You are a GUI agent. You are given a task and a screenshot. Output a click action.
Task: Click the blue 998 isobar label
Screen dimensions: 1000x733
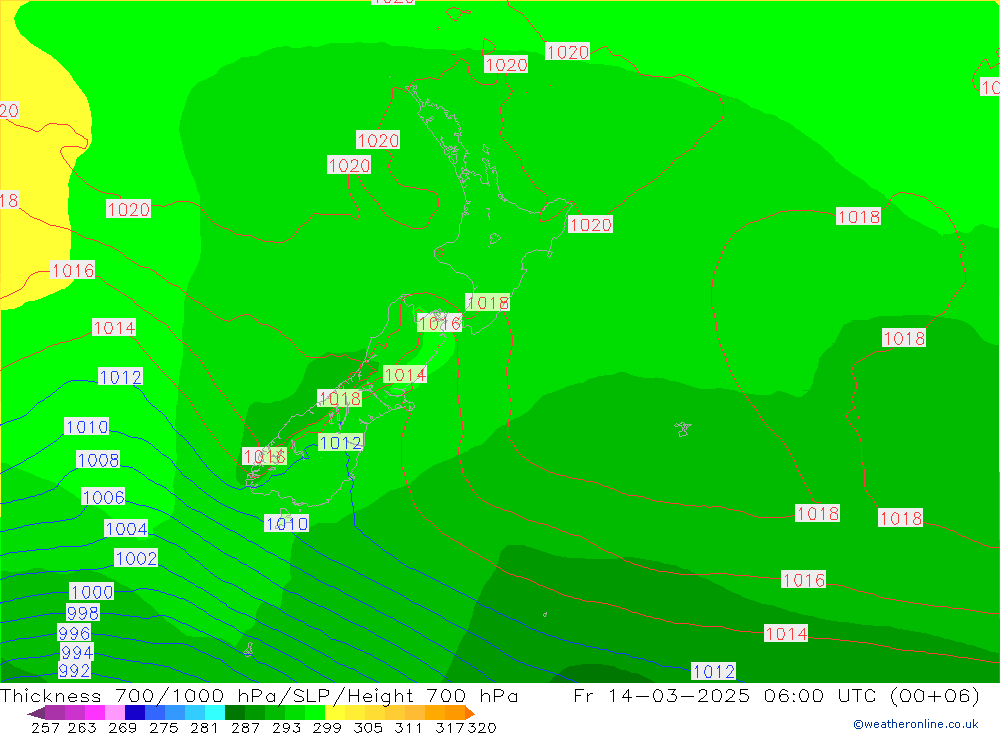tap(83, 613)
